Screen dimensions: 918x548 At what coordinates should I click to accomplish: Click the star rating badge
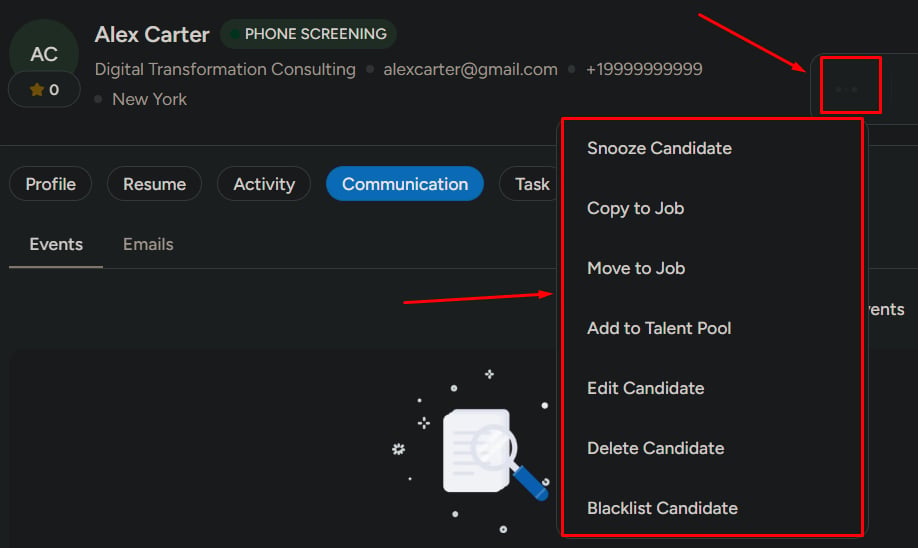pos(44,90)
